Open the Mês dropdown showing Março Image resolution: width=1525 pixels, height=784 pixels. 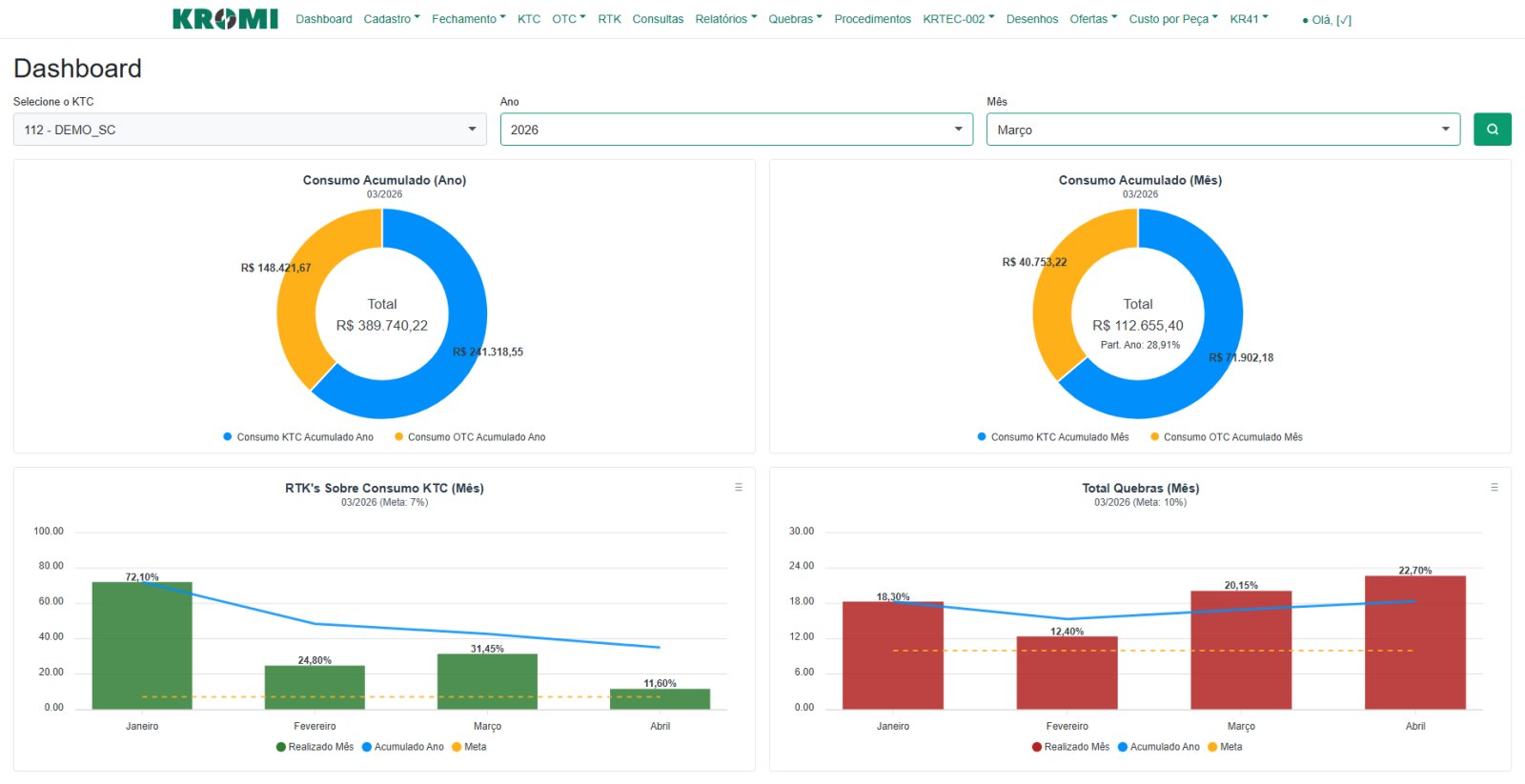pos(1223,130)
